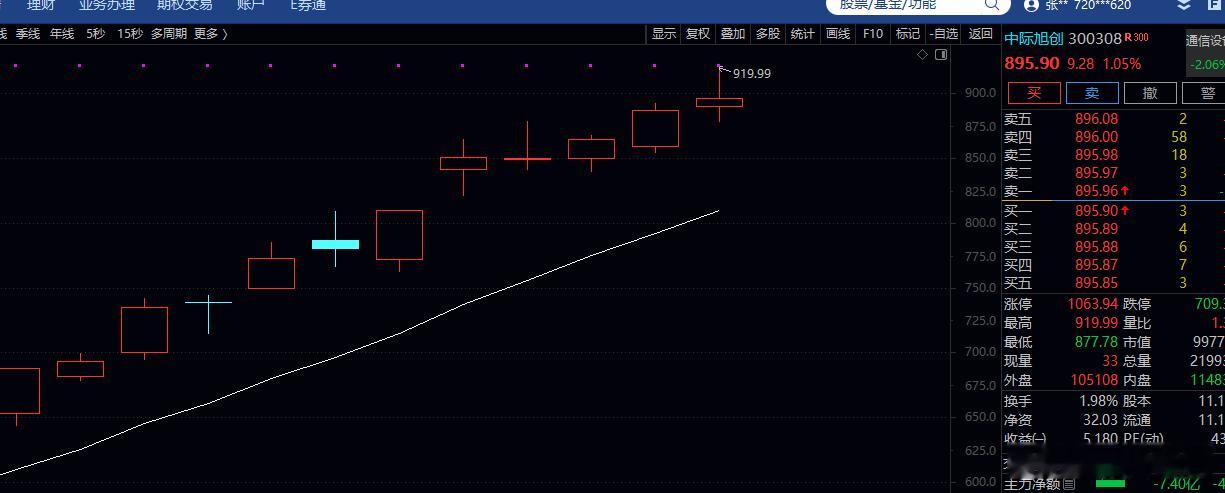Click the 最低 value 877.78

(1096, 342)
